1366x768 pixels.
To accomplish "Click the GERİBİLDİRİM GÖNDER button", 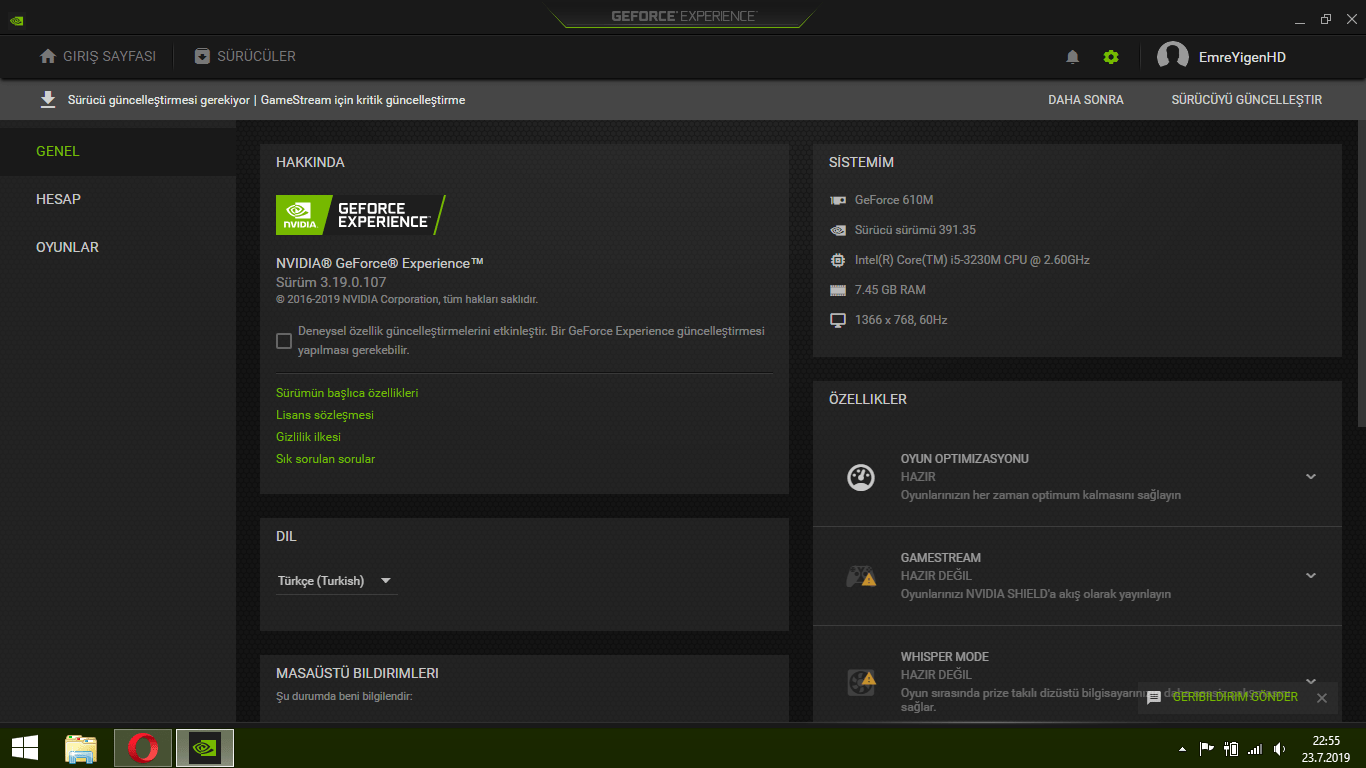I will click(1235, 697).
